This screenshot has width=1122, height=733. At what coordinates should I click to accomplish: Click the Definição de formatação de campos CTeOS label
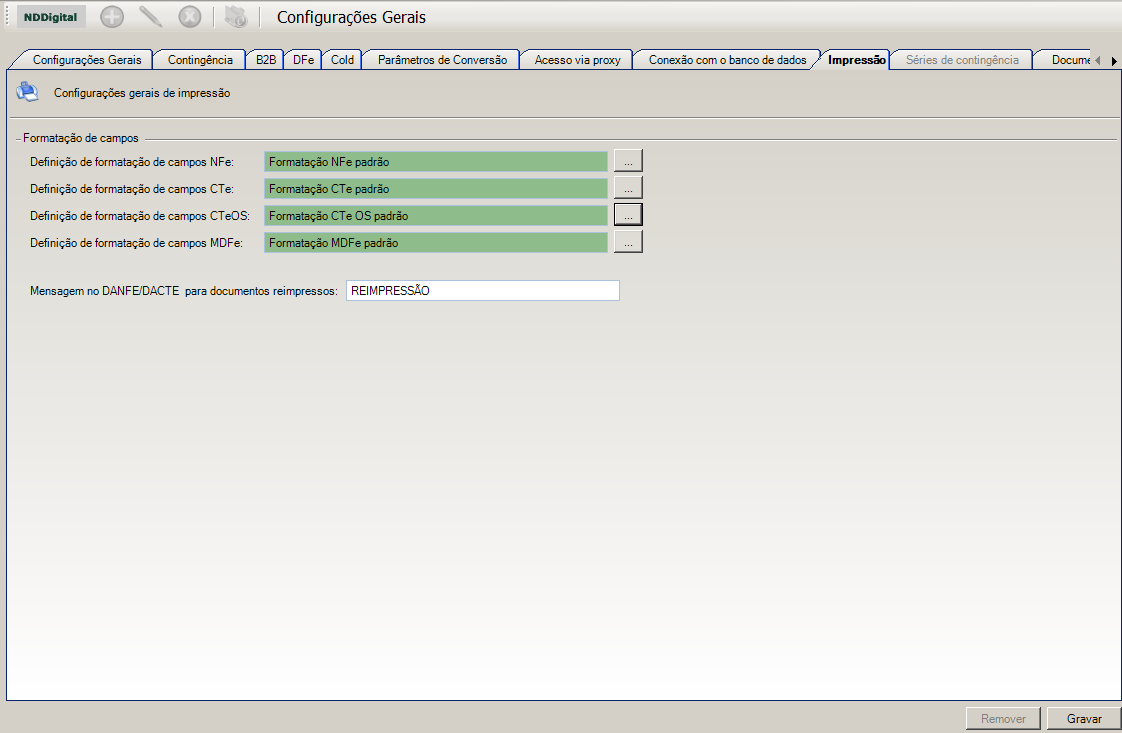(x=140, y=215)
